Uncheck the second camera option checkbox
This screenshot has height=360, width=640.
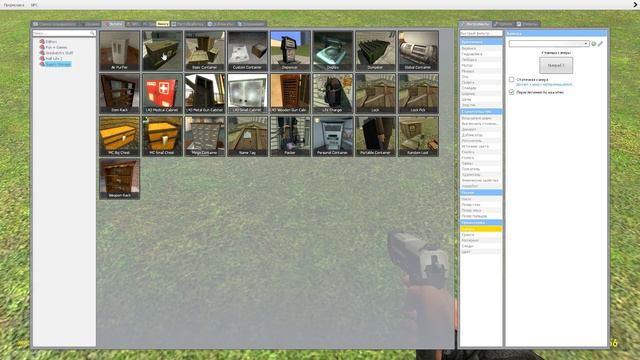511,92
